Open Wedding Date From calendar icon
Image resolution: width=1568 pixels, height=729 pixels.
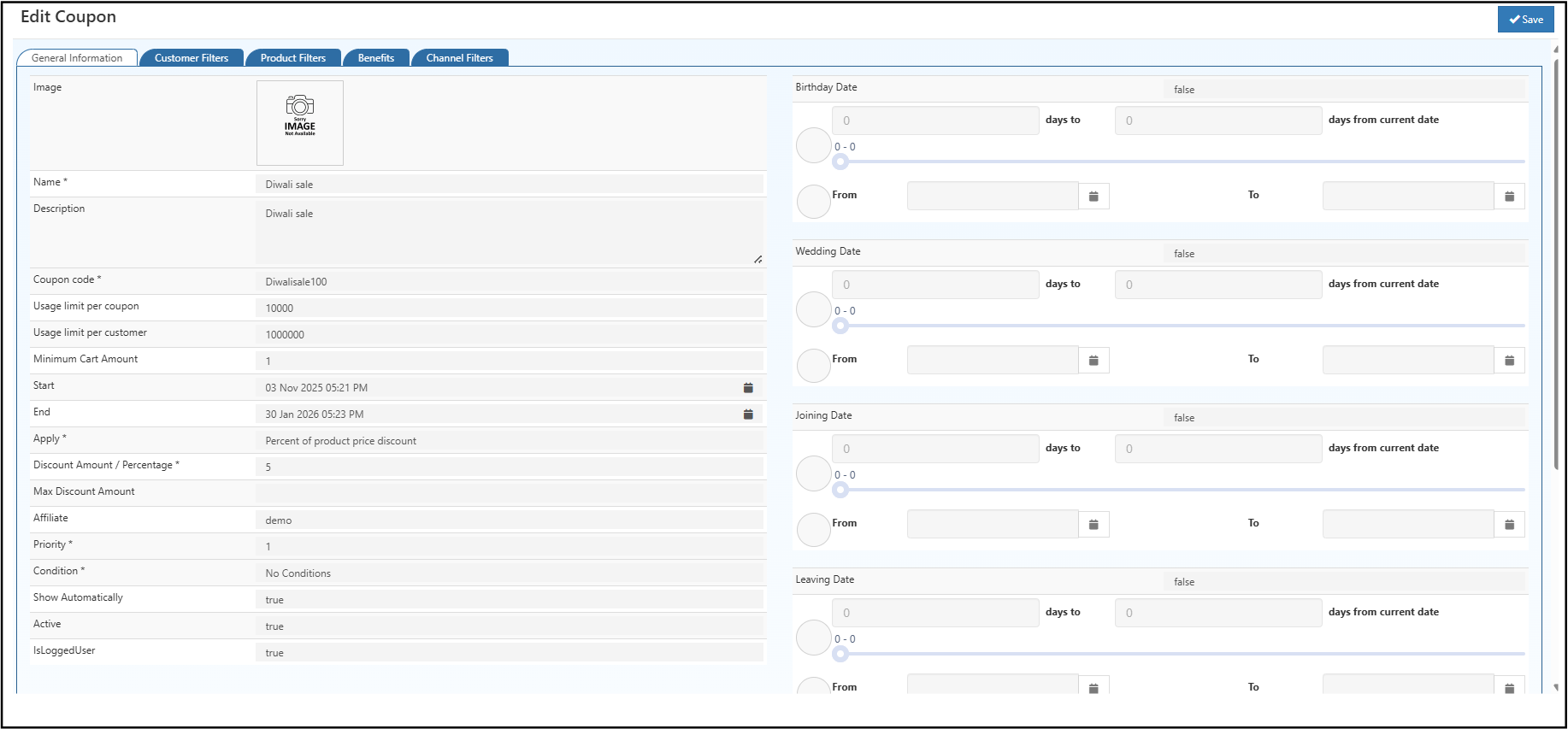[x=1093, y=361]
